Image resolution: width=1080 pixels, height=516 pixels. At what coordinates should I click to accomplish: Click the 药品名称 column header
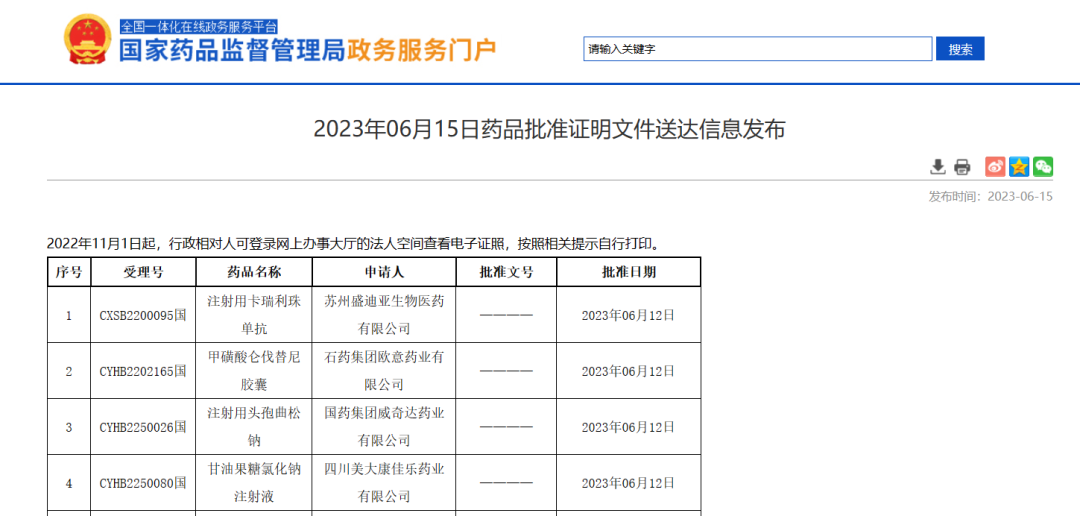(254, 272)
